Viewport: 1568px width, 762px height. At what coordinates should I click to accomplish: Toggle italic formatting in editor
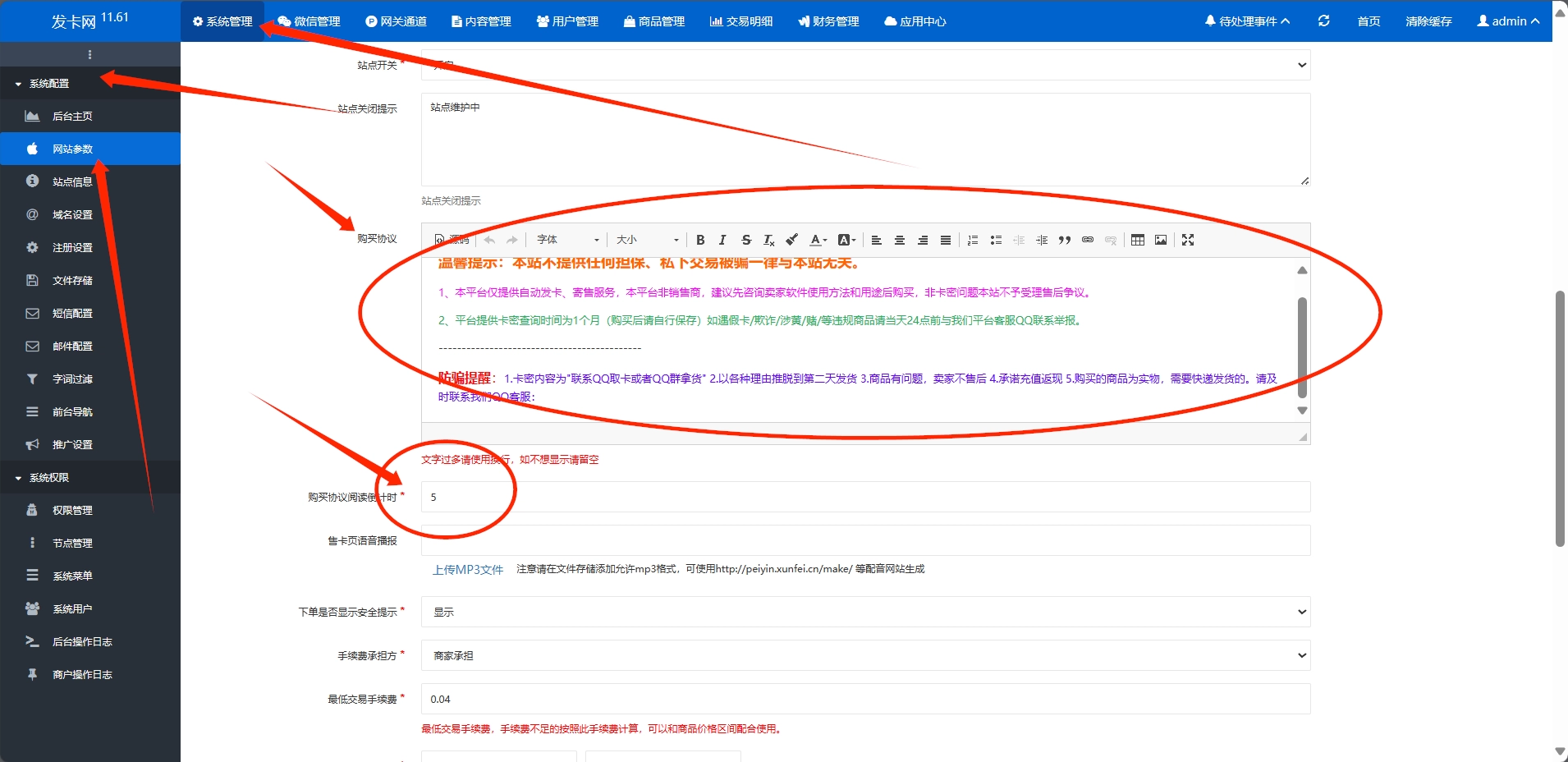click(722, 240)
